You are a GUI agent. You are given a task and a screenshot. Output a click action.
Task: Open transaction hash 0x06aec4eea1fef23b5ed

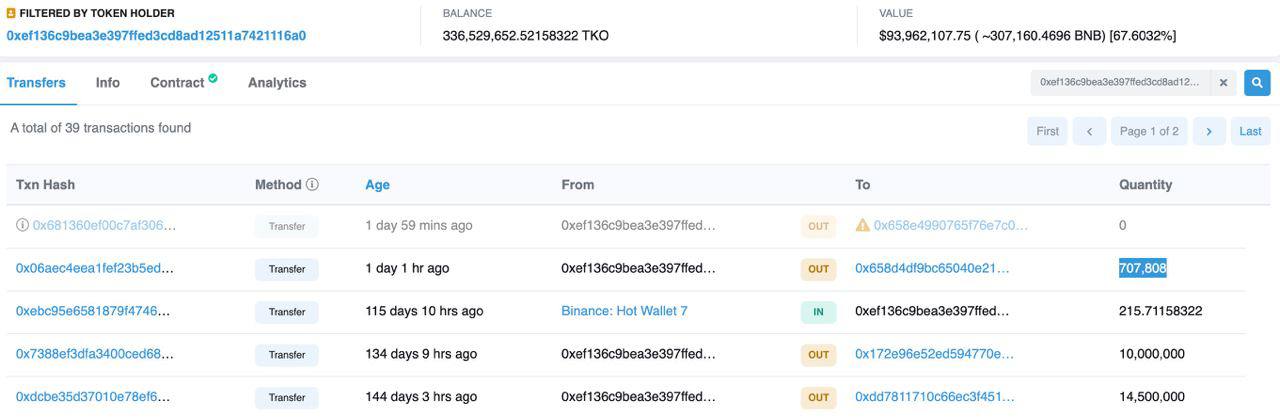click(x=95, y=268)
